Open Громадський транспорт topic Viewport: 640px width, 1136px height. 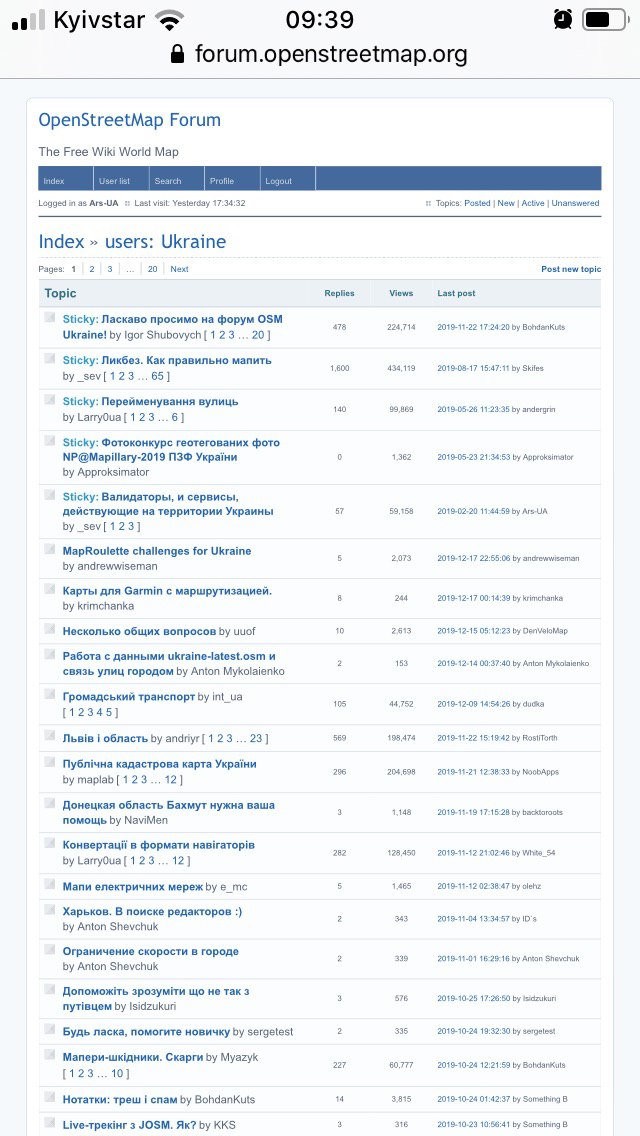coord(128,696)
